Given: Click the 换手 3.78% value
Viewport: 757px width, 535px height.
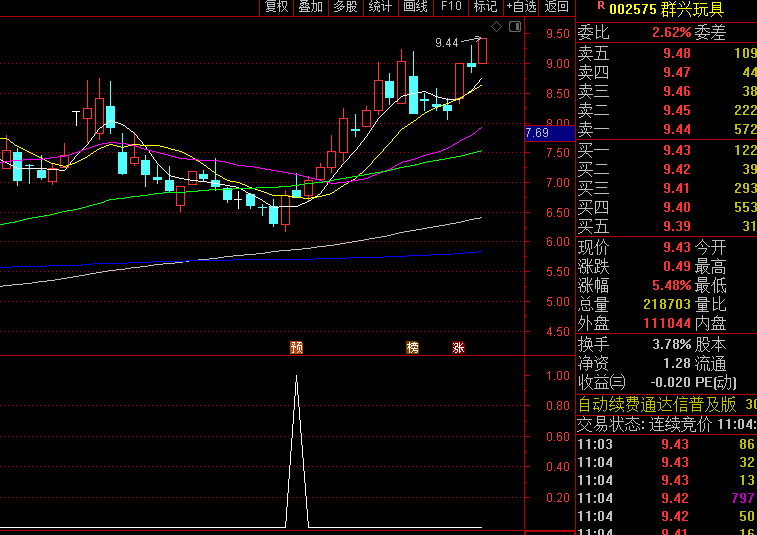Looking at the screenshot, I should (672, 344).
